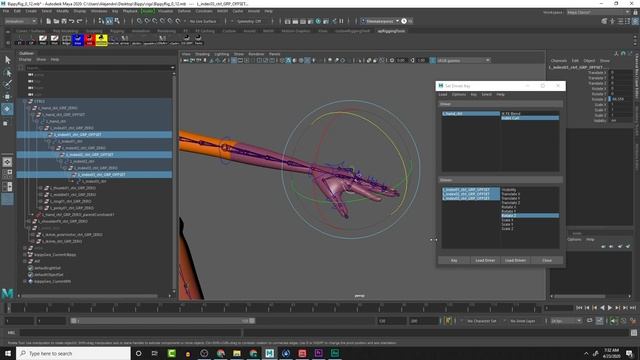
Task: Open Options menu in Set Driven Key window
Action: tap(459, 94)
